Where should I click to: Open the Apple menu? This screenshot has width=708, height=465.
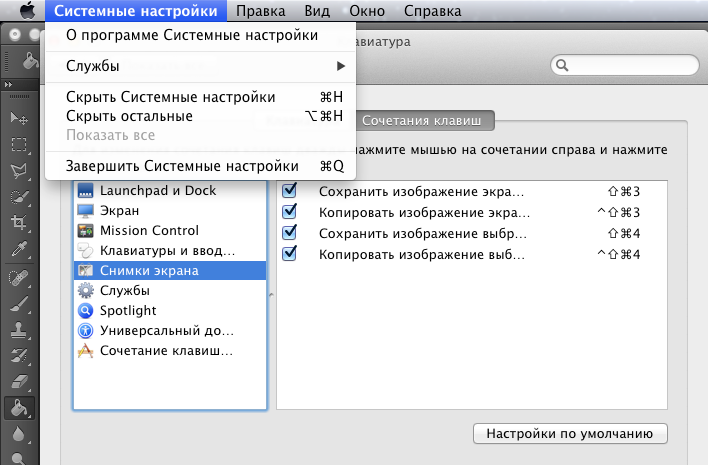coord(27,10)
